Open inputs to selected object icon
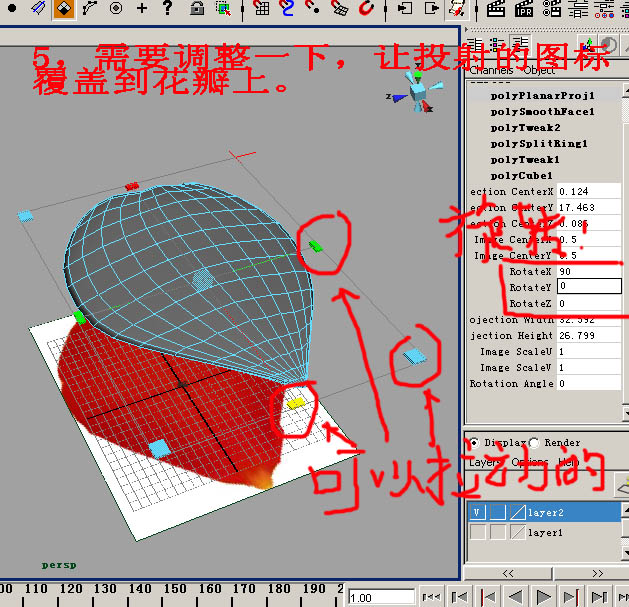The width and height of the screenshot is (629, 607). [x=405, y=8]
